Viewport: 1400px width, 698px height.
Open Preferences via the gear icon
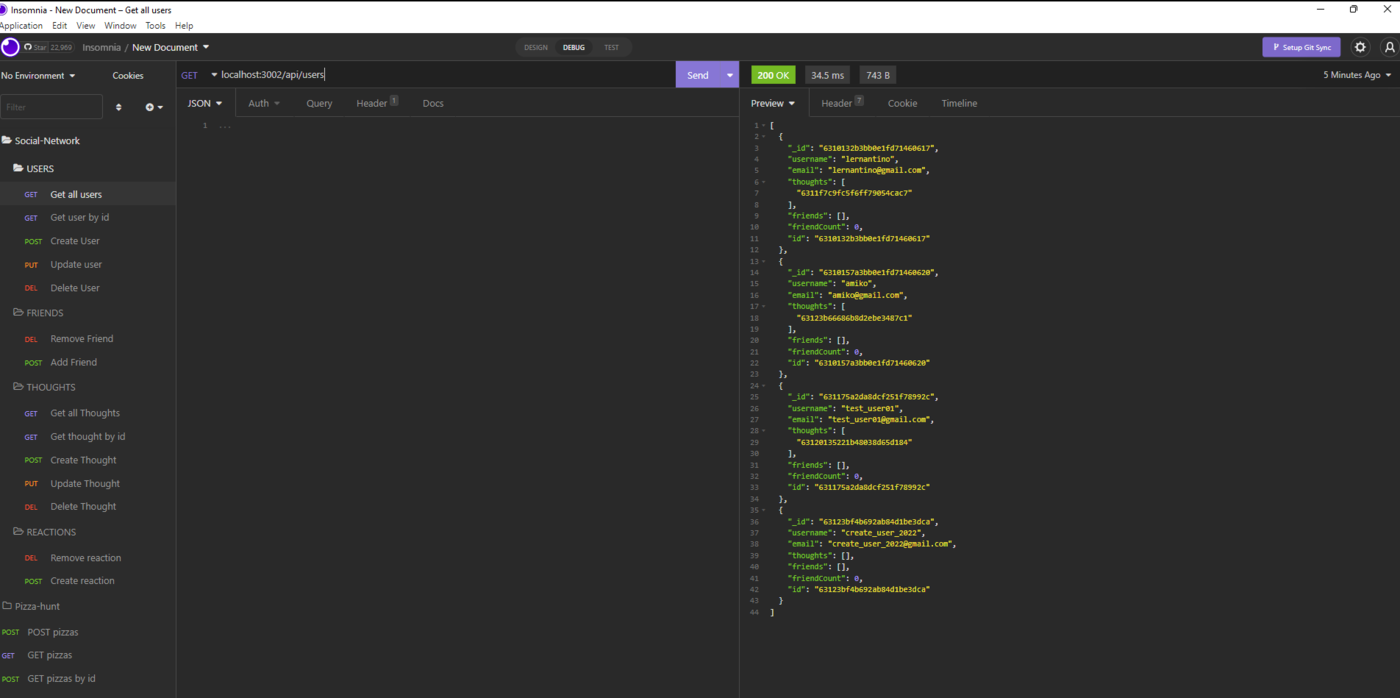pos(1359,47)
